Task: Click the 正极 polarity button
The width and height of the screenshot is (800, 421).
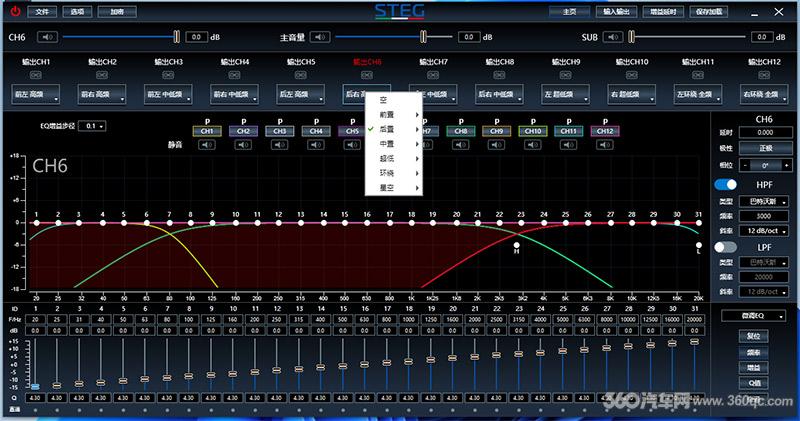Action: pyautogui.click(x=764, y=148)
